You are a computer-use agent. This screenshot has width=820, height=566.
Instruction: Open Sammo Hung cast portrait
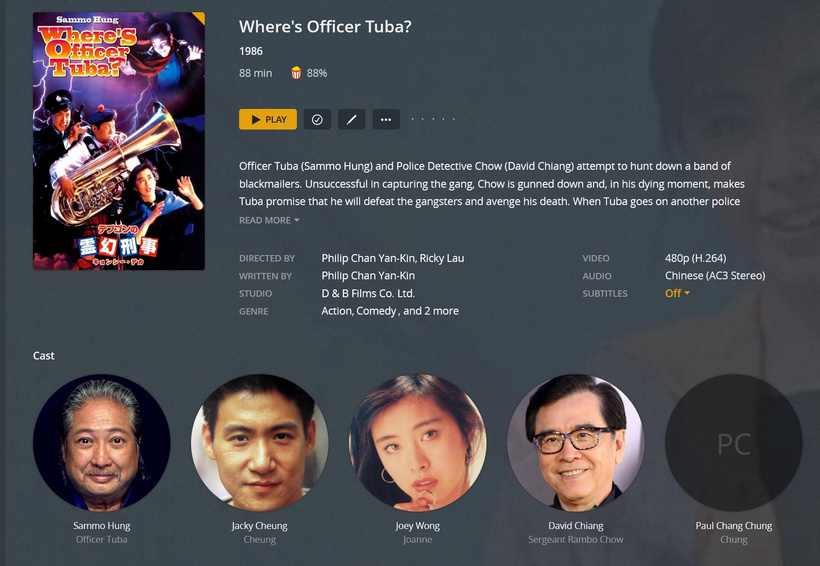point(101,443)
